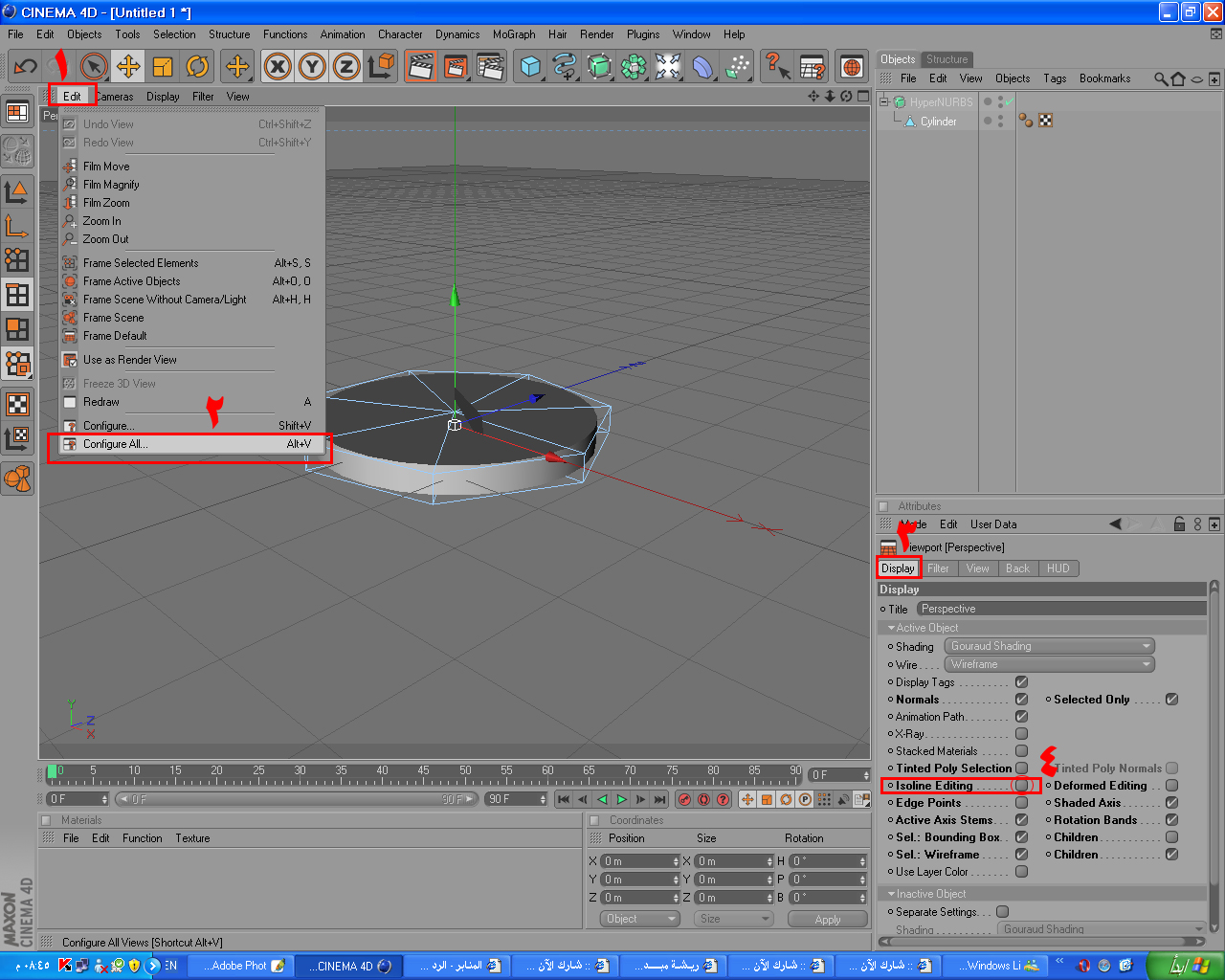Click the timeline preview range slider bar

[x=296, y=799]
